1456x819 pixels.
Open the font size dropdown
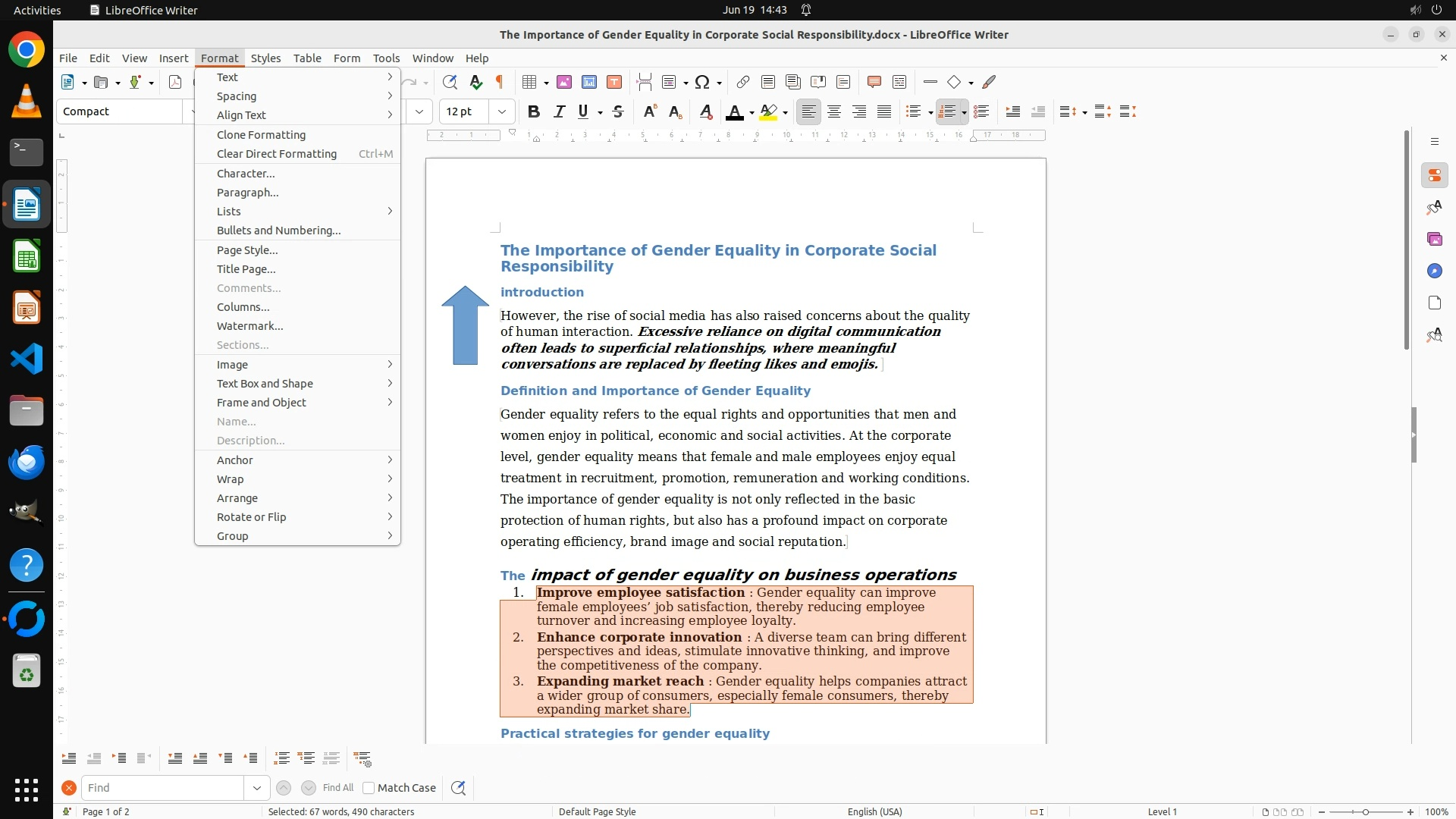pos(502,111)
